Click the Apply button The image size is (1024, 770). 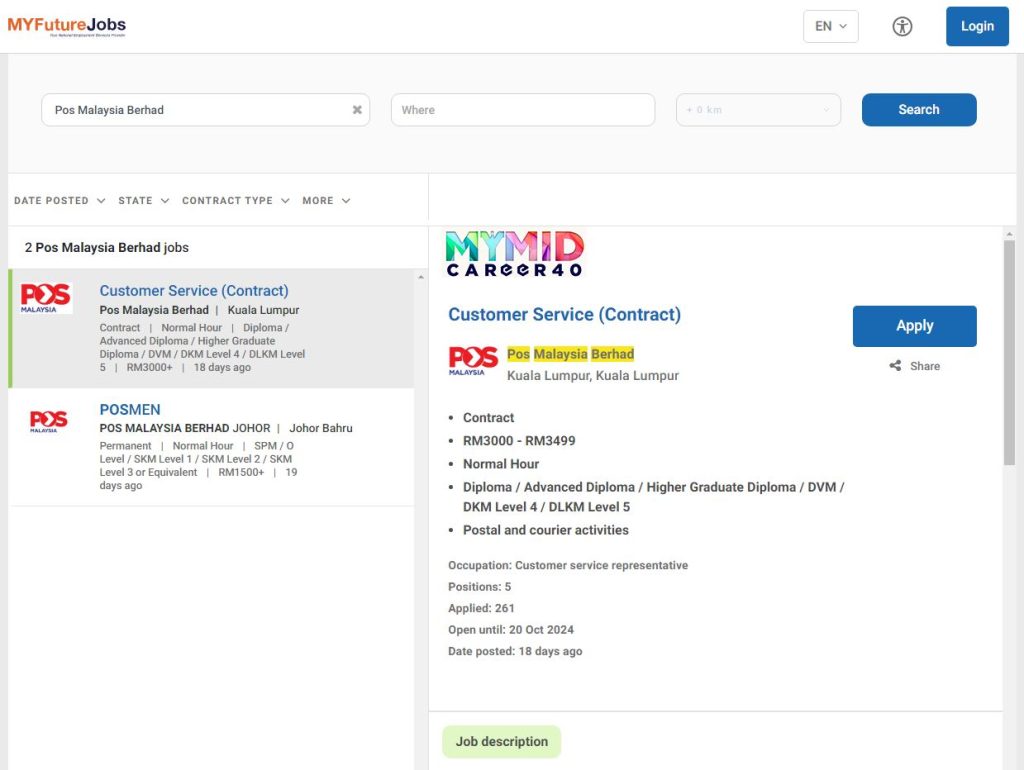pyautogui.click(x=914, y=326)
